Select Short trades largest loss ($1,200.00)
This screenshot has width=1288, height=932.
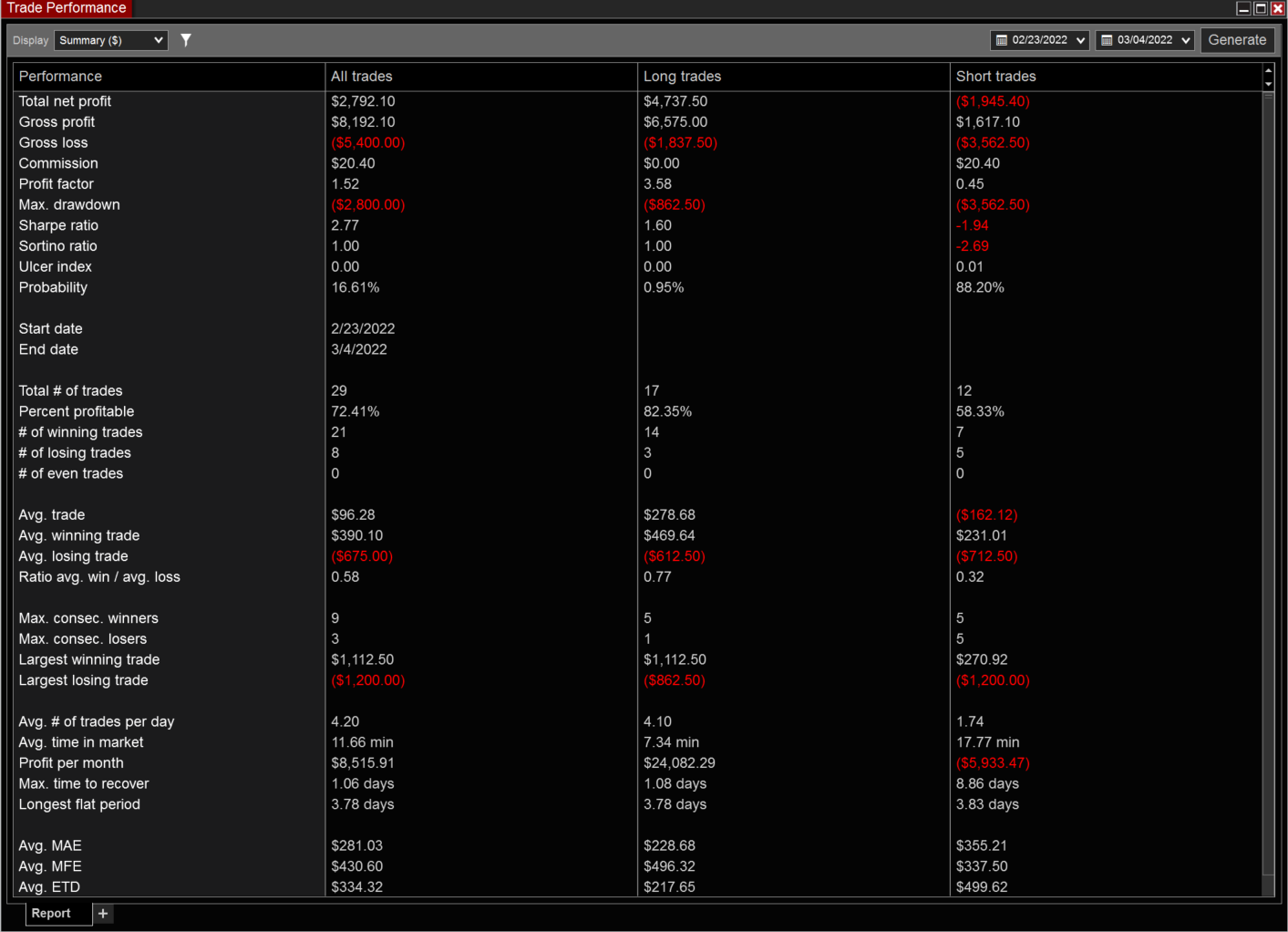(993, 680)
